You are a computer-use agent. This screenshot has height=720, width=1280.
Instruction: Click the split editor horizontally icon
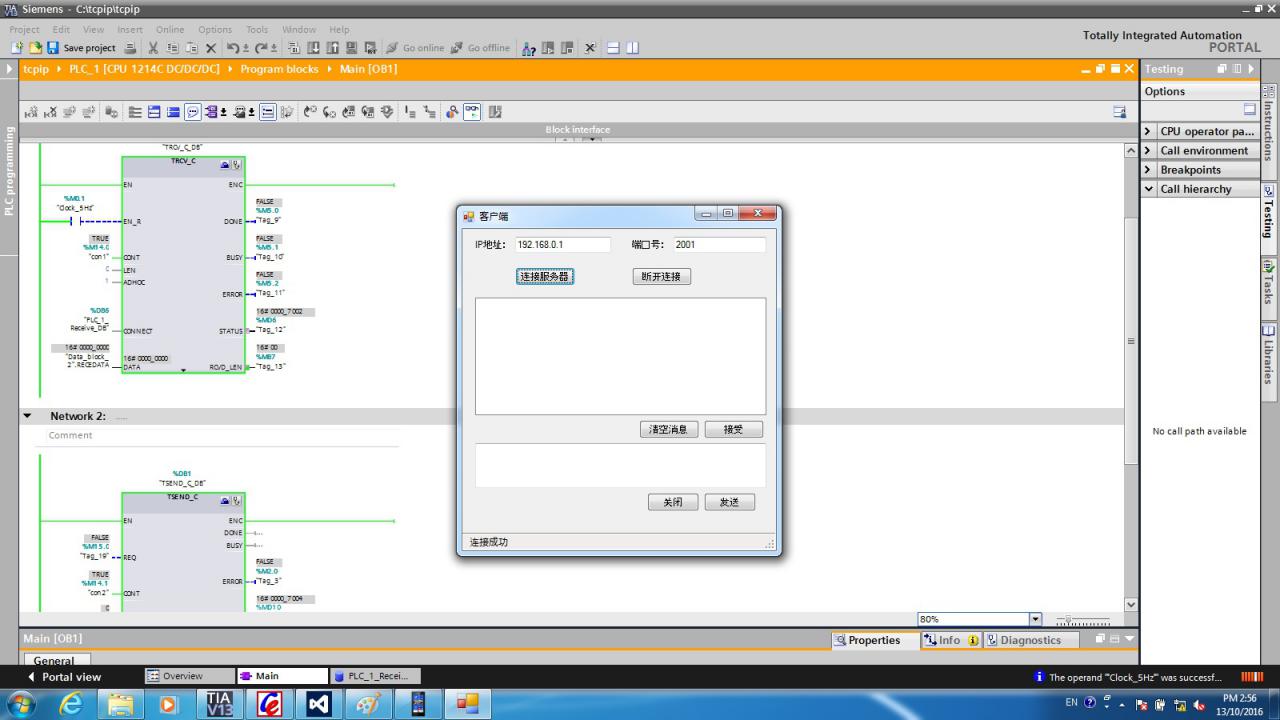point(613,48)
